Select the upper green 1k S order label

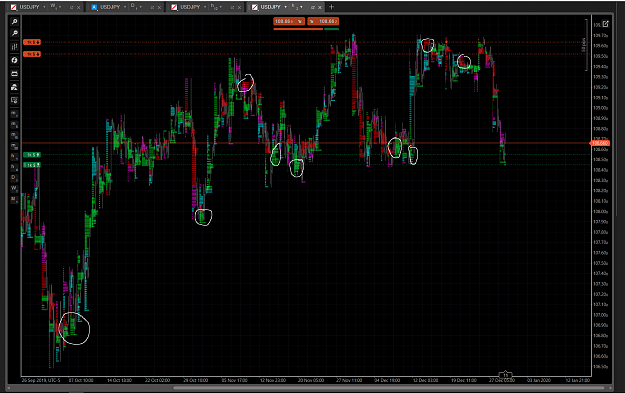(31, 155)
